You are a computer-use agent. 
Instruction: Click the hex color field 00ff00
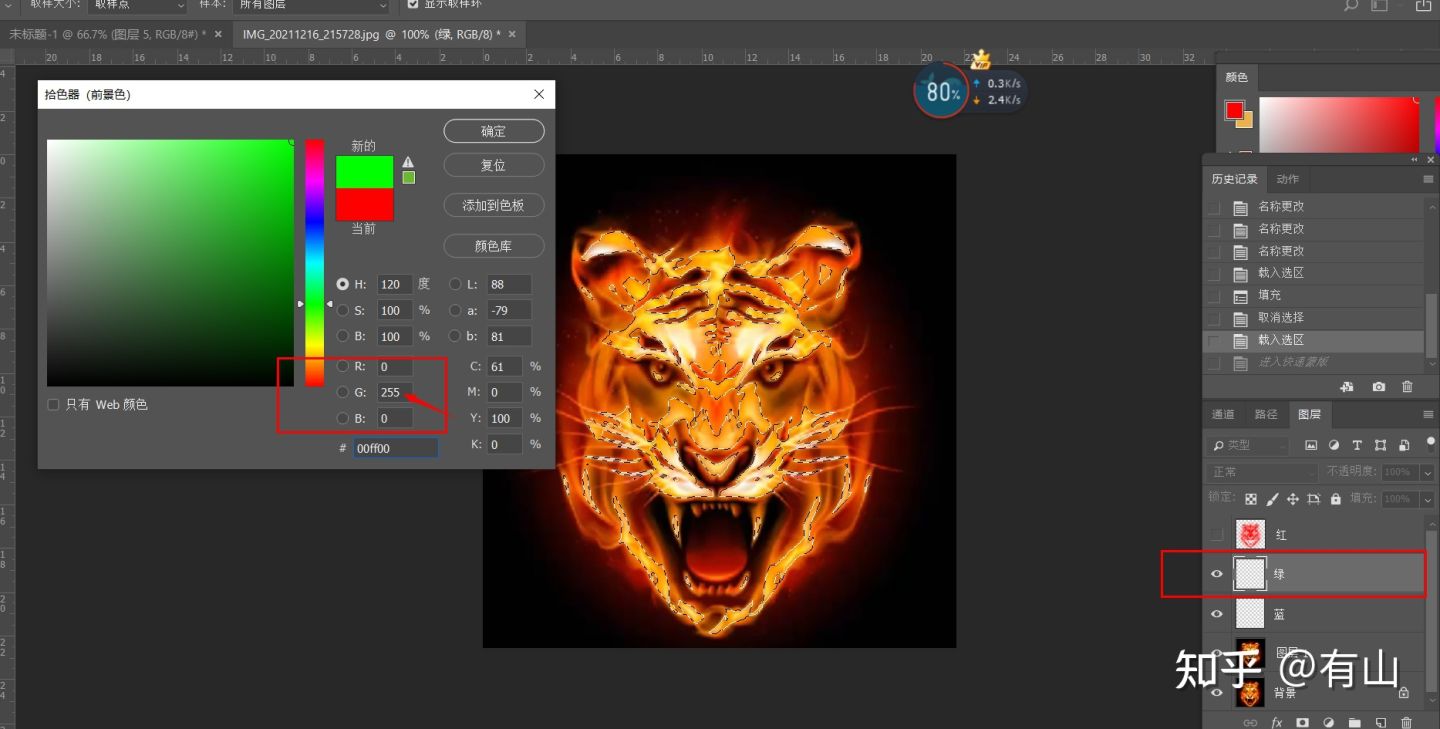point(396,448)
